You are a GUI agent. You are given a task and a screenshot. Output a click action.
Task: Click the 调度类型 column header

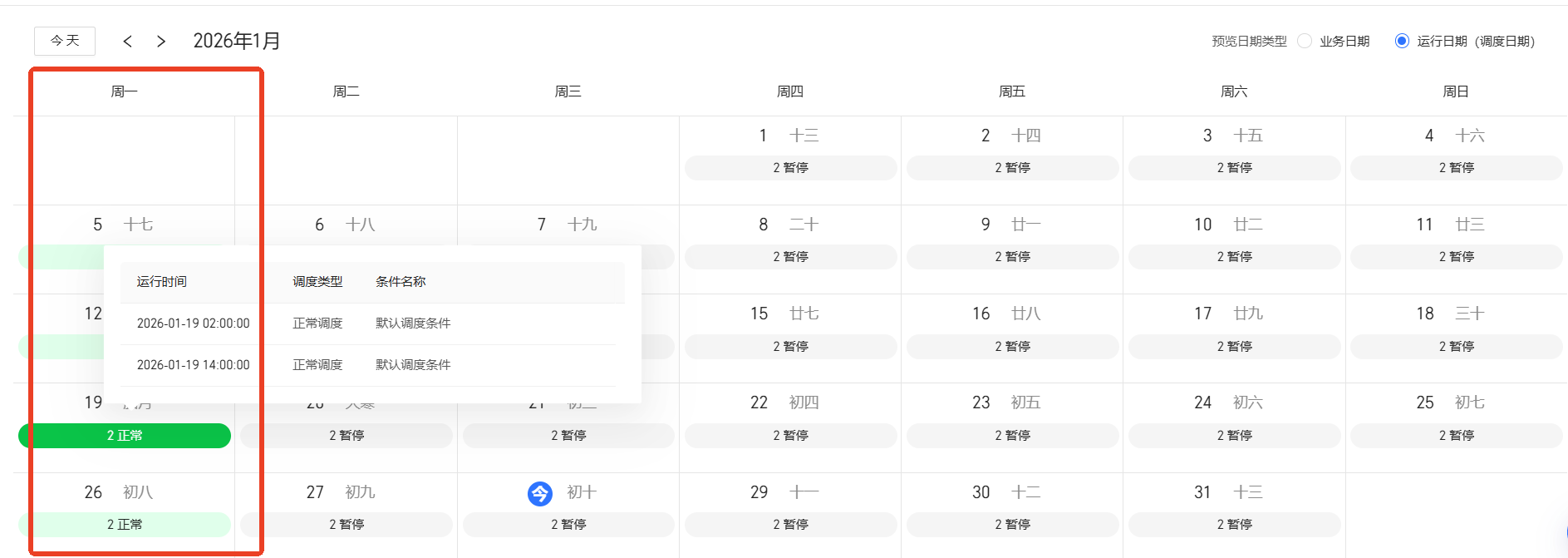click(317, 282)
